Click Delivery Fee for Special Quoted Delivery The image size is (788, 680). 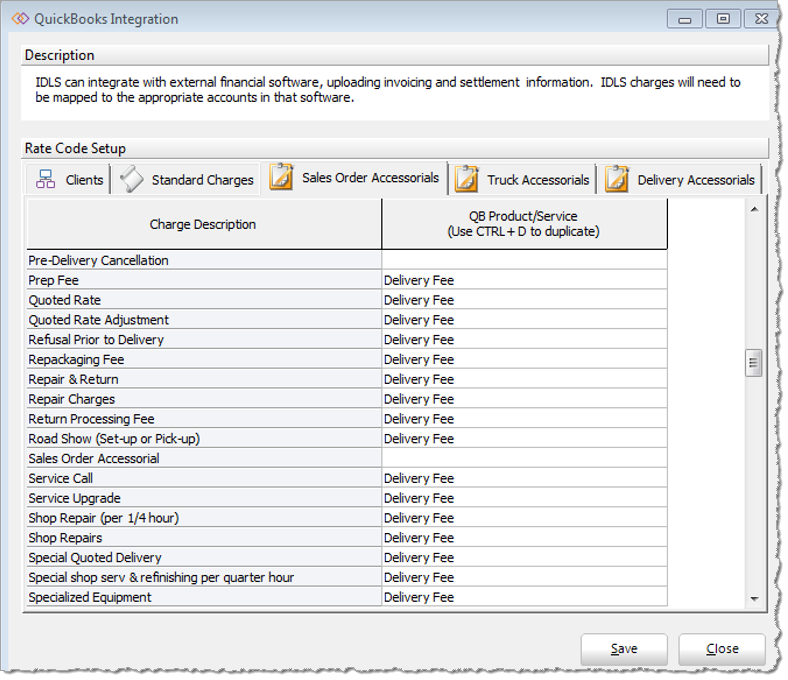point(524,557)
